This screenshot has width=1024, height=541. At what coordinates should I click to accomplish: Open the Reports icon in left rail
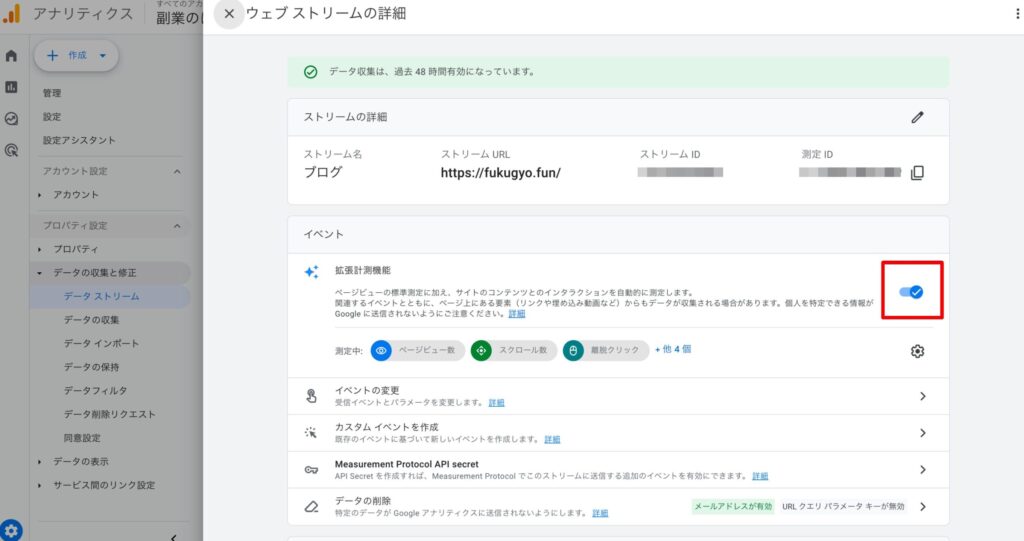[11, 87]
